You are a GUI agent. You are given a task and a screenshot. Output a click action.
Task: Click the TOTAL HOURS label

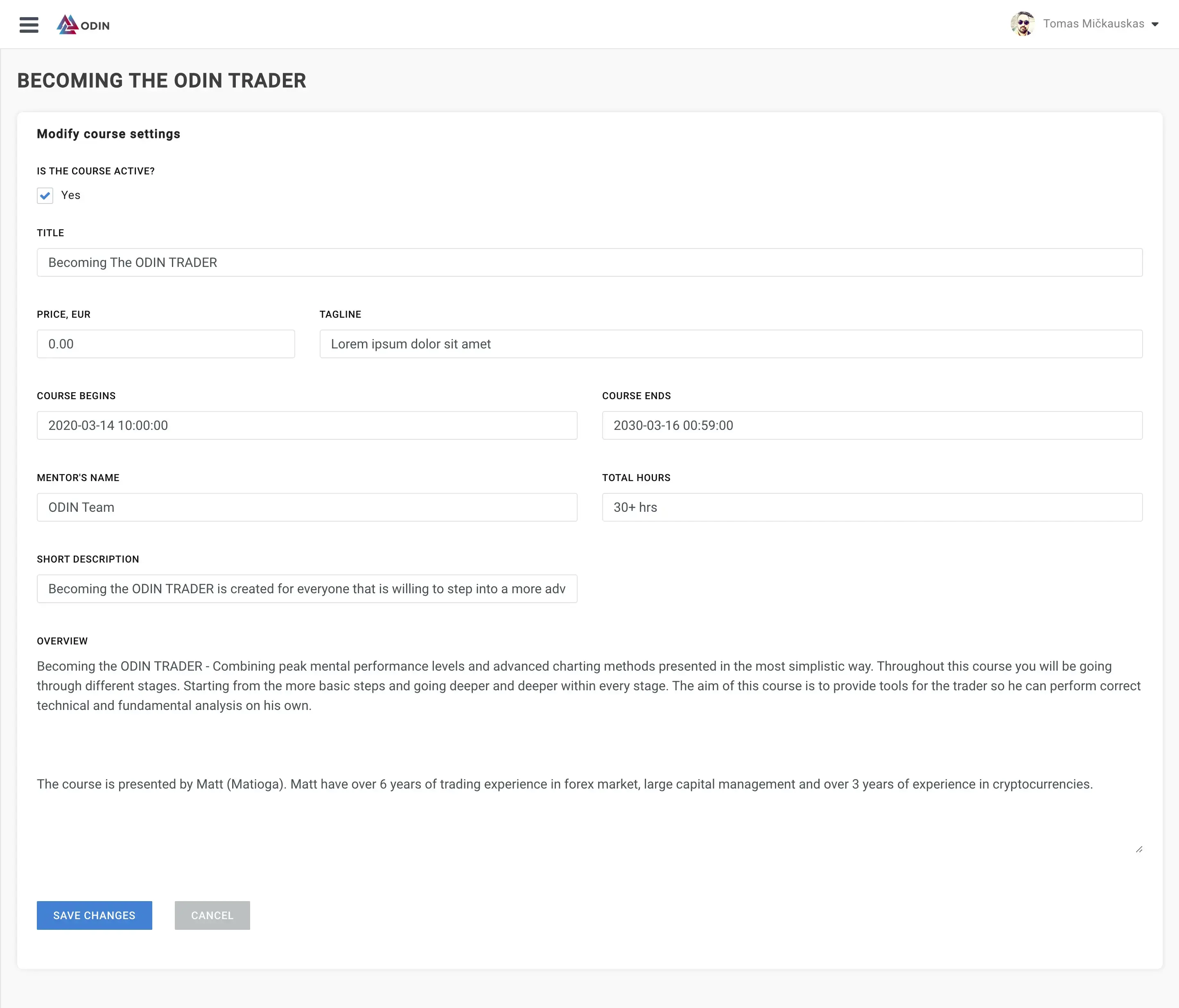[x=636, y=477]
